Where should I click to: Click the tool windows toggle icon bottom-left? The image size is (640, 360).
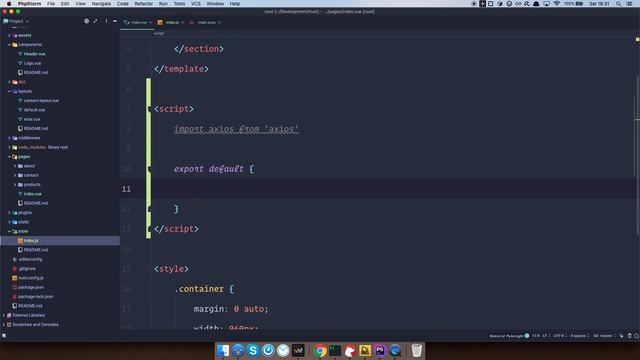[4, 336]
